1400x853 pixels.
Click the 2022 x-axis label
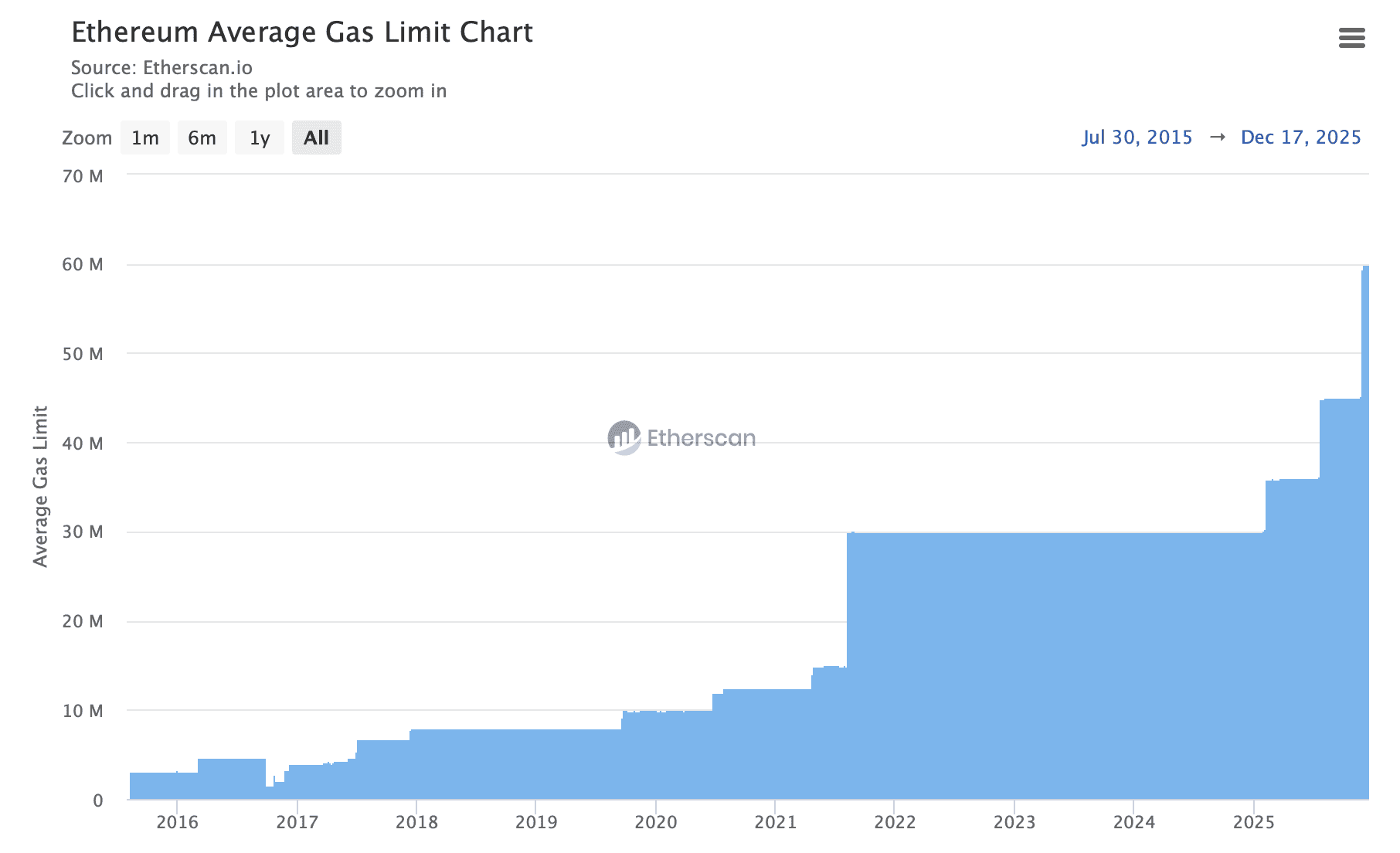pyautogui.click(x=895, y=822)
